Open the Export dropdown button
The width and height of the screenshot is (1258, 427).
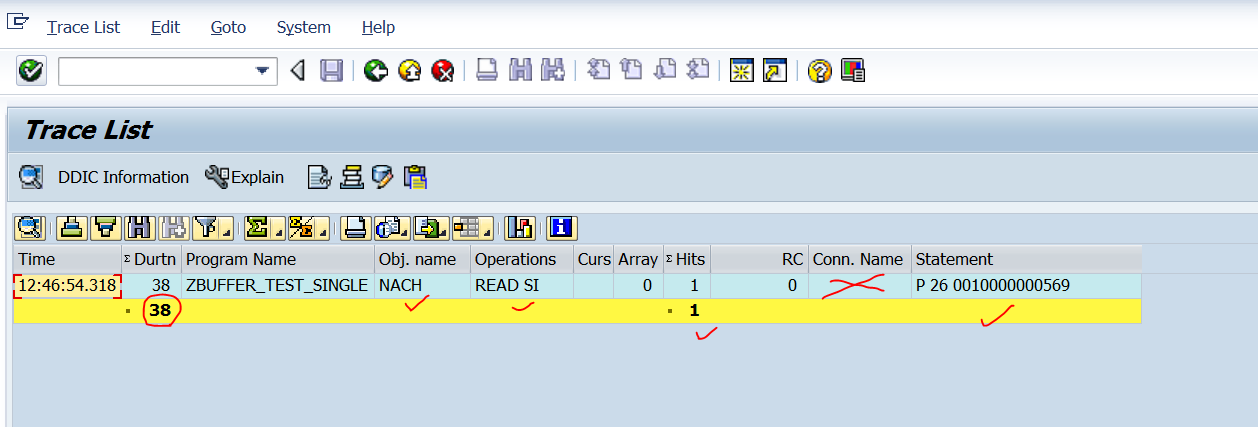click(x=431, y=228)
